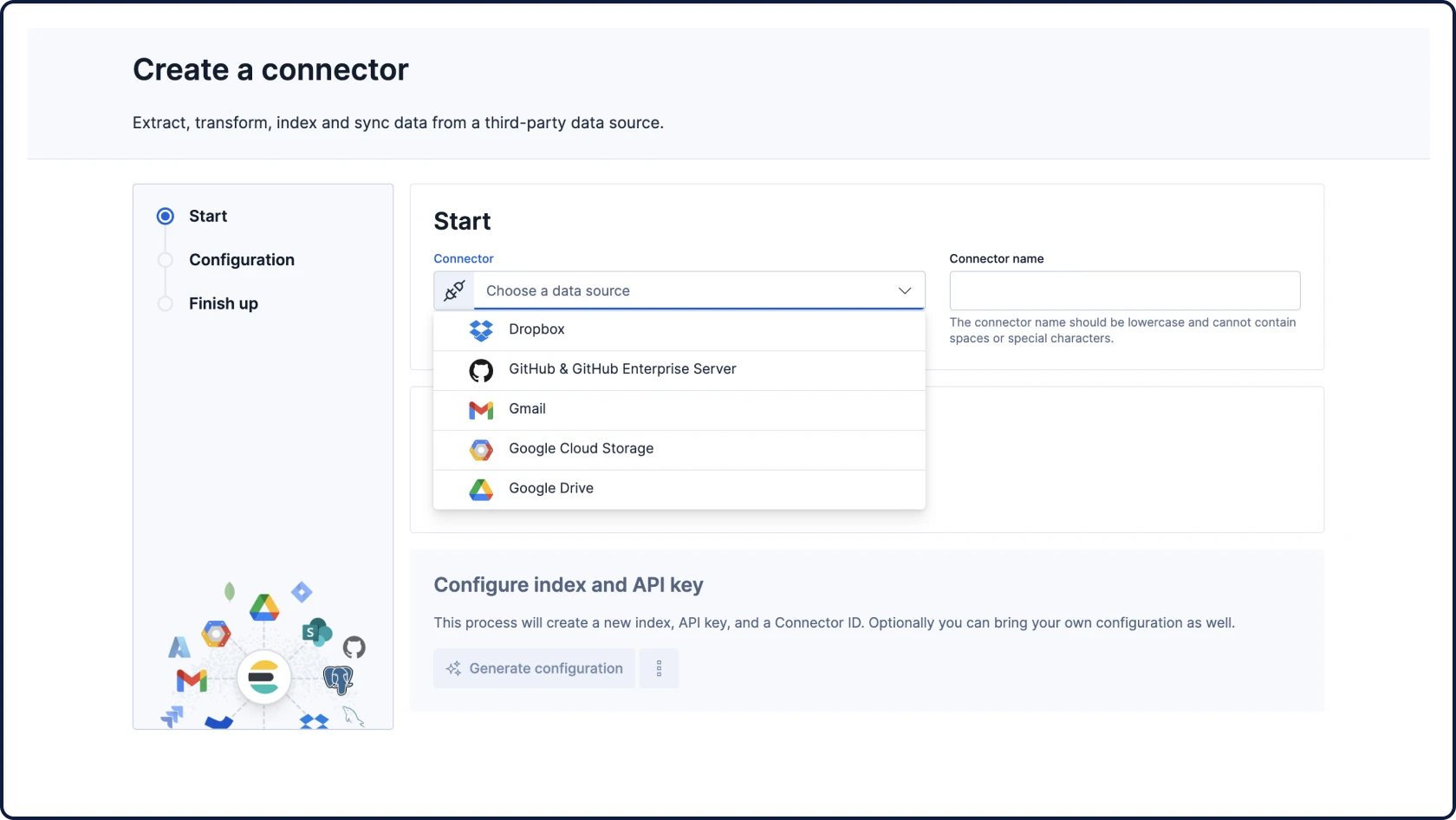Viewport: 1456px width, 820px height.
Task: Click the MongoDB leaf icon in illustration
Action: (x=230, y=591)
